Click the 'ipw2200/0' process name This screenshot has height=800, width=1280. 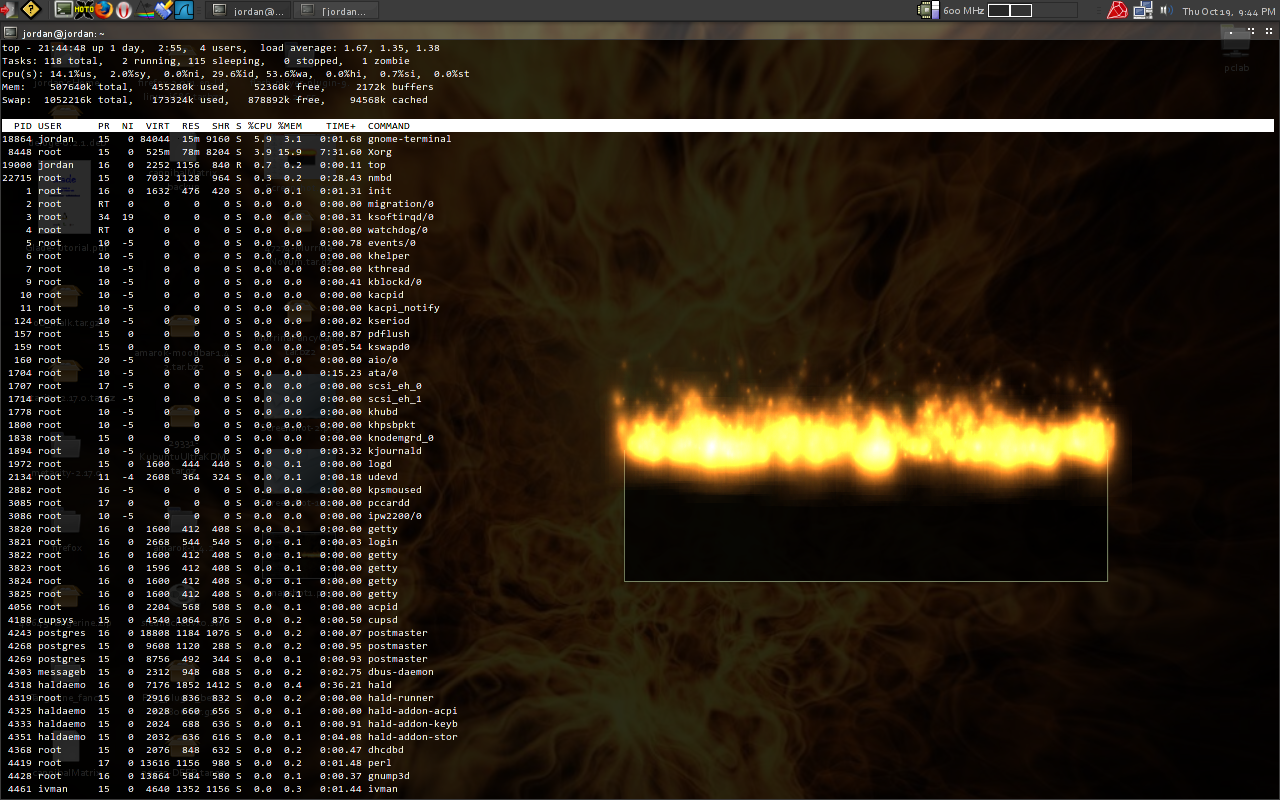(x=395, y=516)
